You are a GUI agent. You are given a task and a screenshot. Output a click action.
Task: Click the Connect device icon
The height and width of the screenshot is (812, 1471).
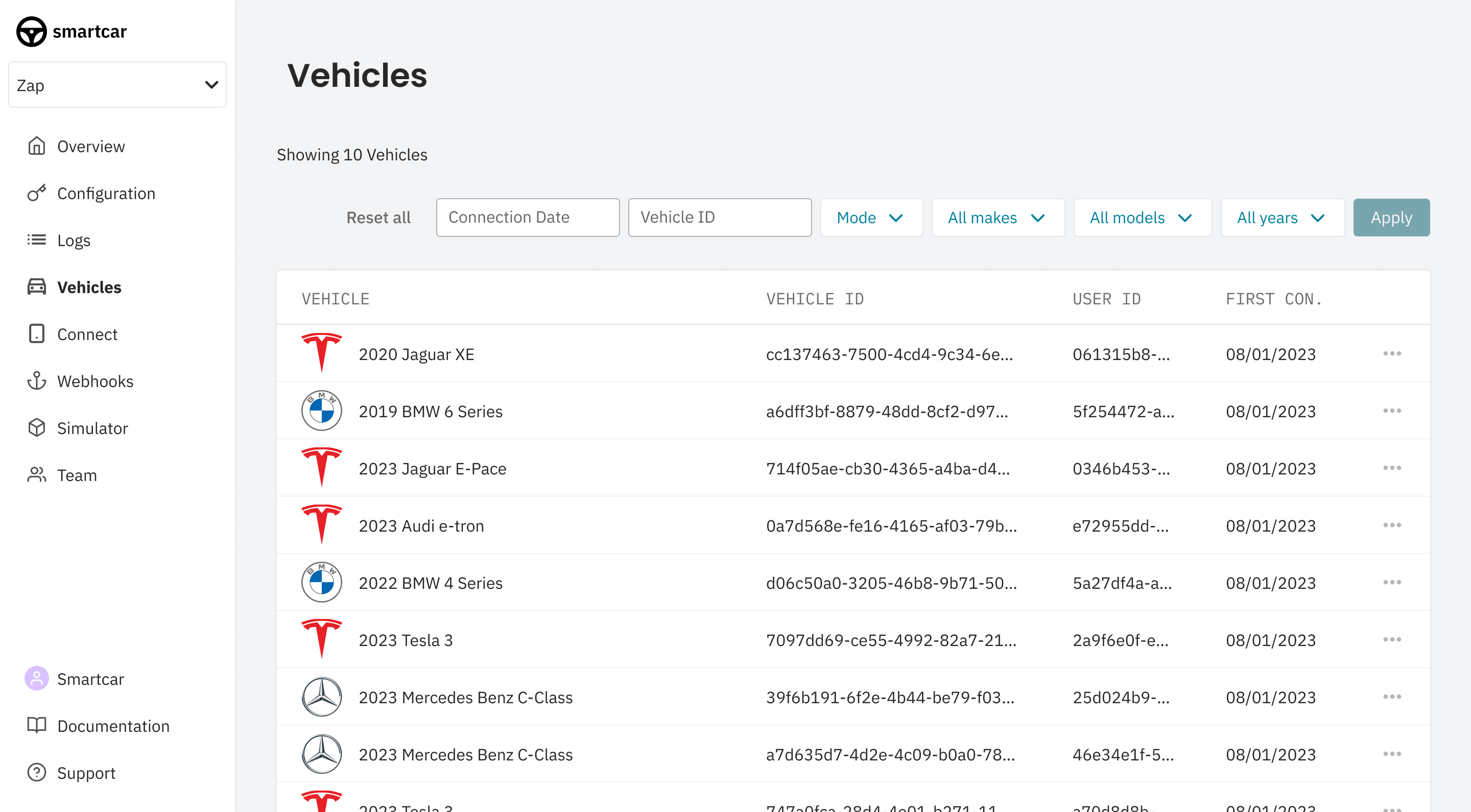pyautogui.click(x=37, y=333)
